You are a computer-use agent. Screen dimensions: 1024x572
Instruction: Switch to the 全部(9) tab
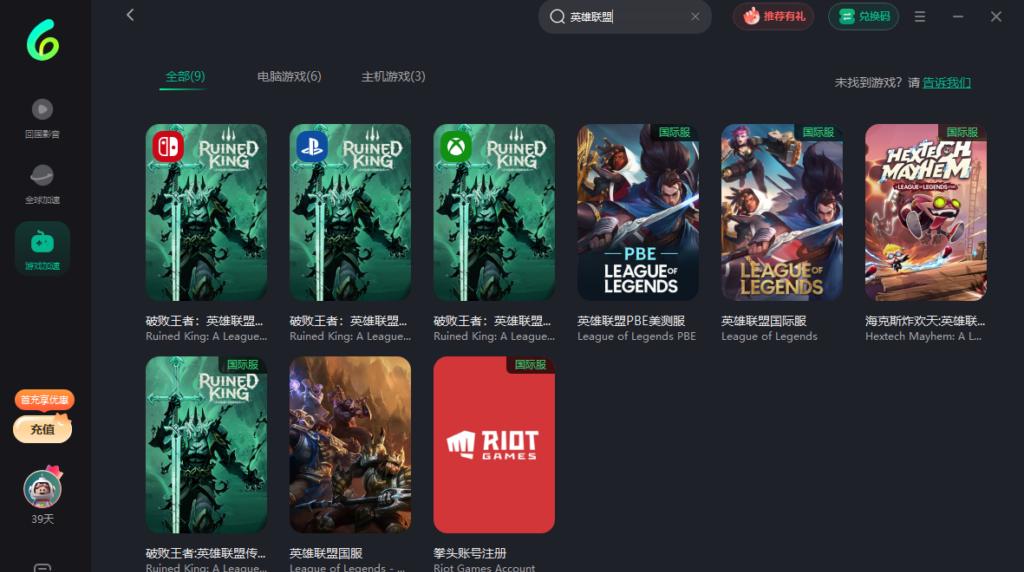[x=185, y=76]
